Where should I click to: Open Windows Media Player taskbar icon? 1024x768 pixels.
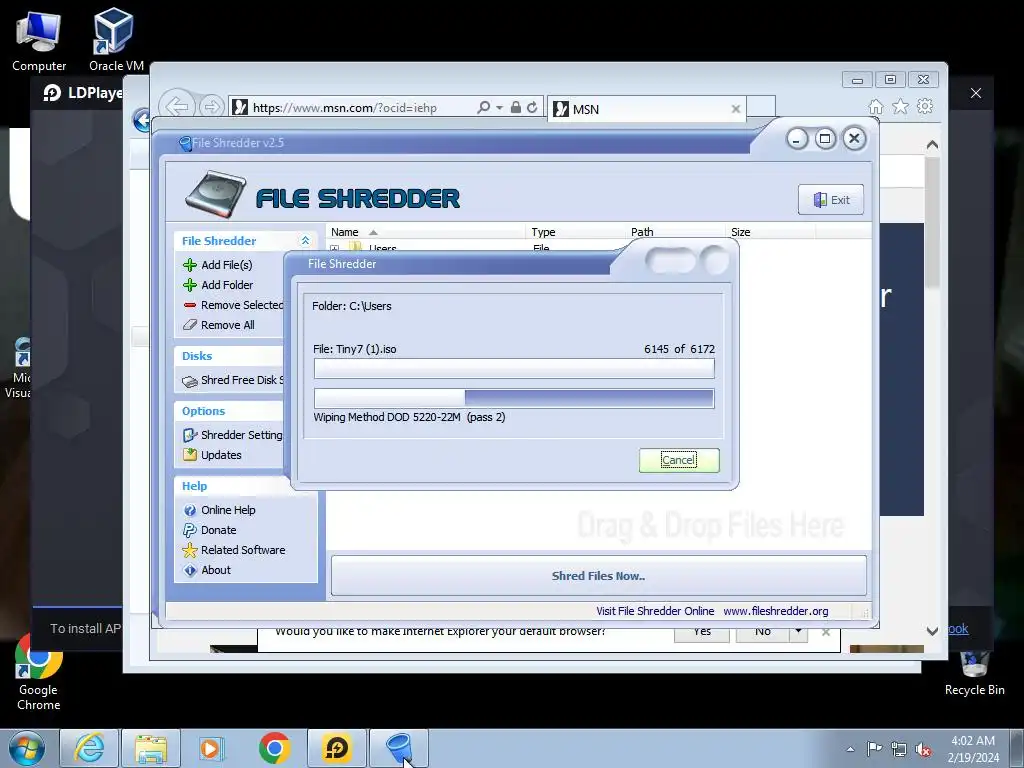click(x=211, y=748)
